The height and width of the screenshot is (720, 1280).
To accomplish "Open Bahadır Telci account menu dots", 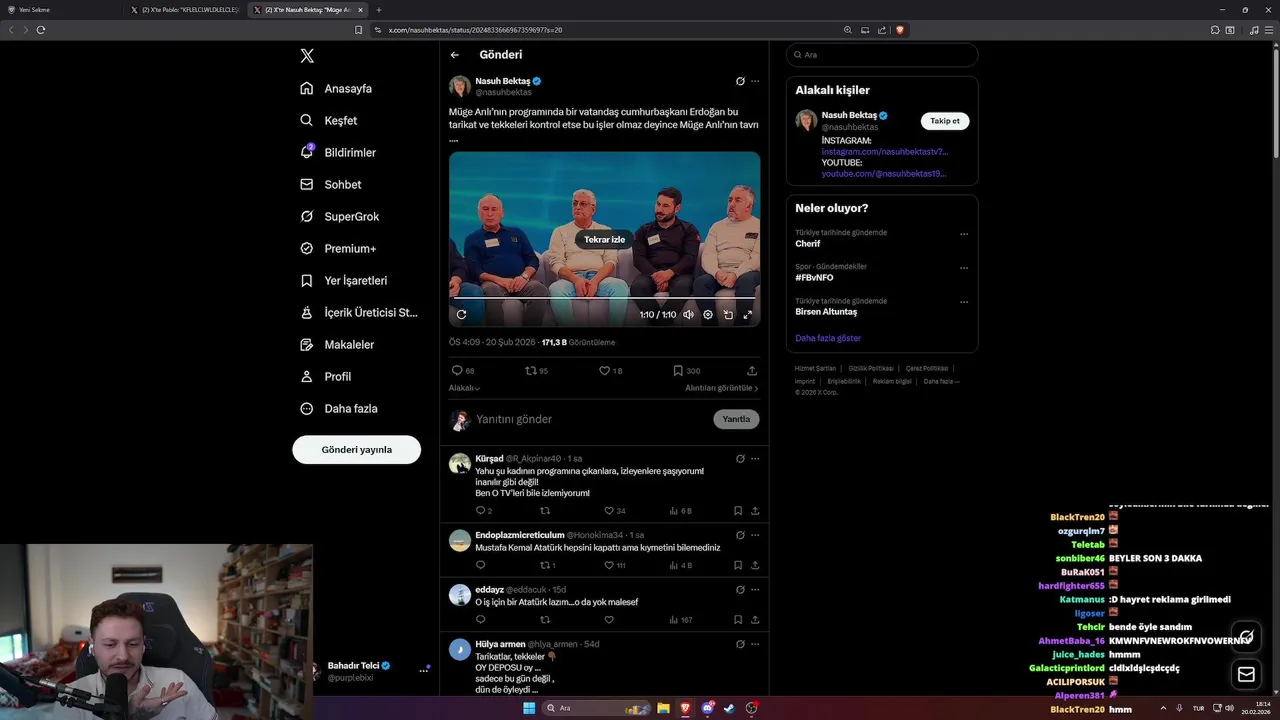I will [423, 670].
